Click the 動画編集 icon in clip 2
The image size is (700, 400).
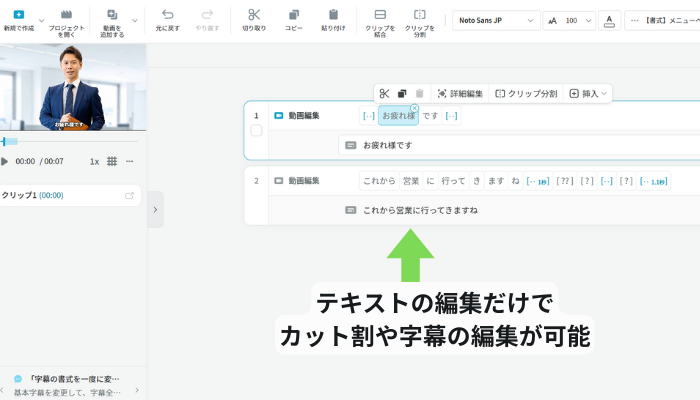(279, 181)
